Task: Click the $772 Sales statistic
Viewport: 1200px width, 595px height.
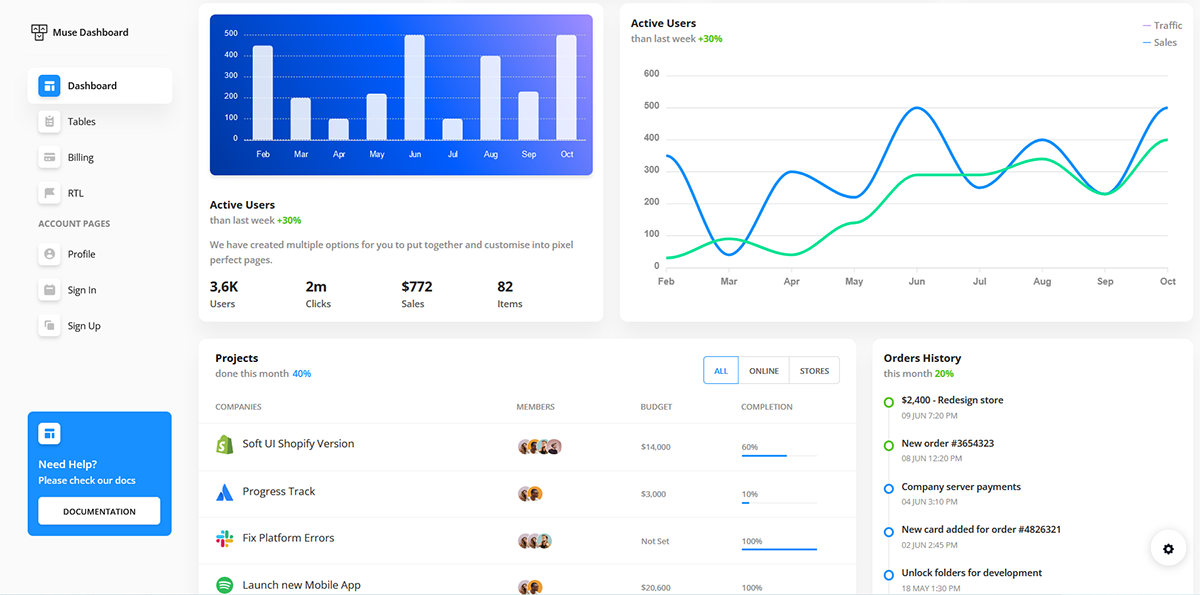Action: point(417,294)
